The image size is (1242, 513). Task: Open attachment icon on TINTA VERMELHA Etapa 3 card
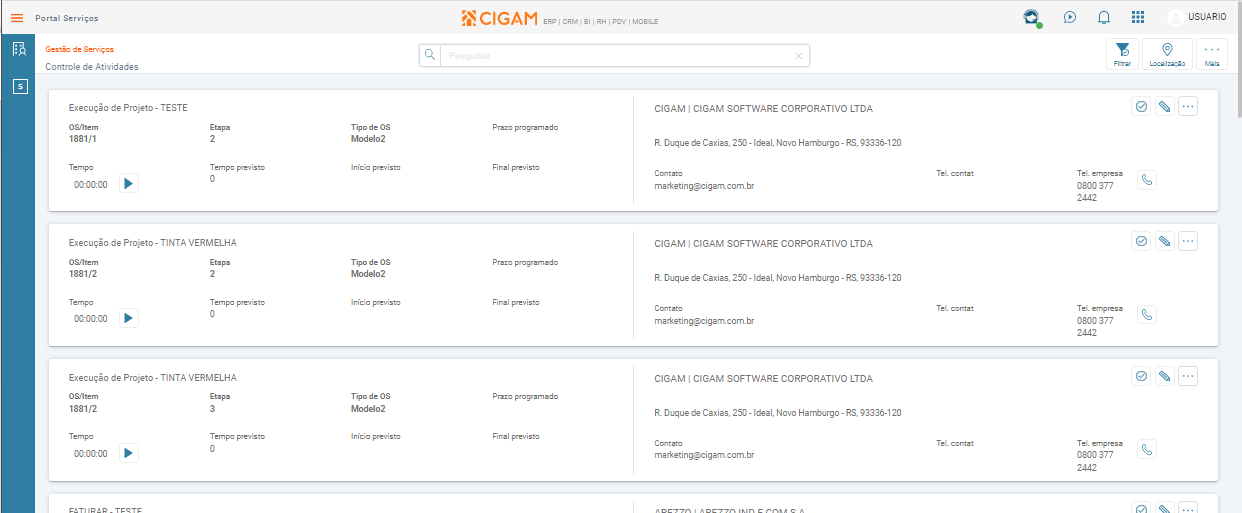(1164, 376)
